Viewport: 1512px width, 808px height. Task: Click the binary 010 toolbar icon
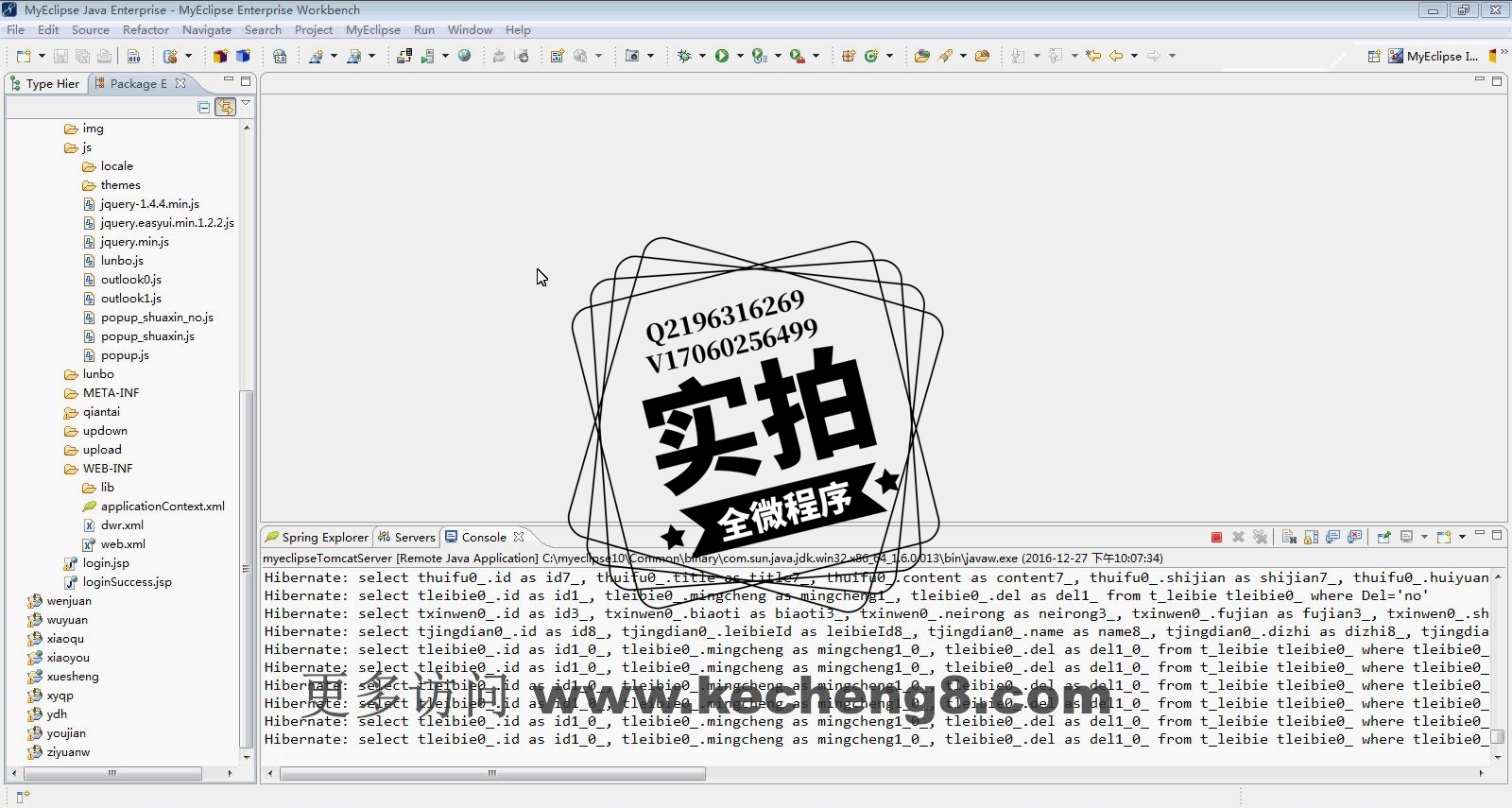point(133,56)
